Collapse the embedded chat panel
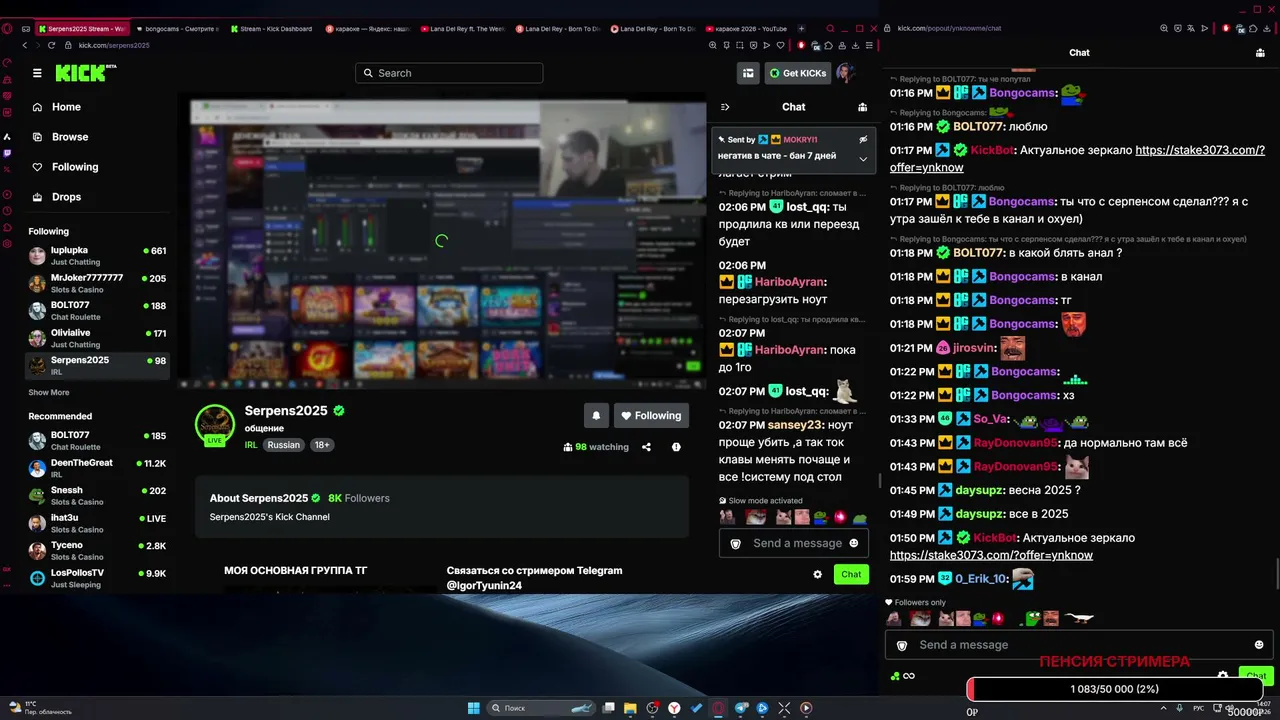 point(725,107)
